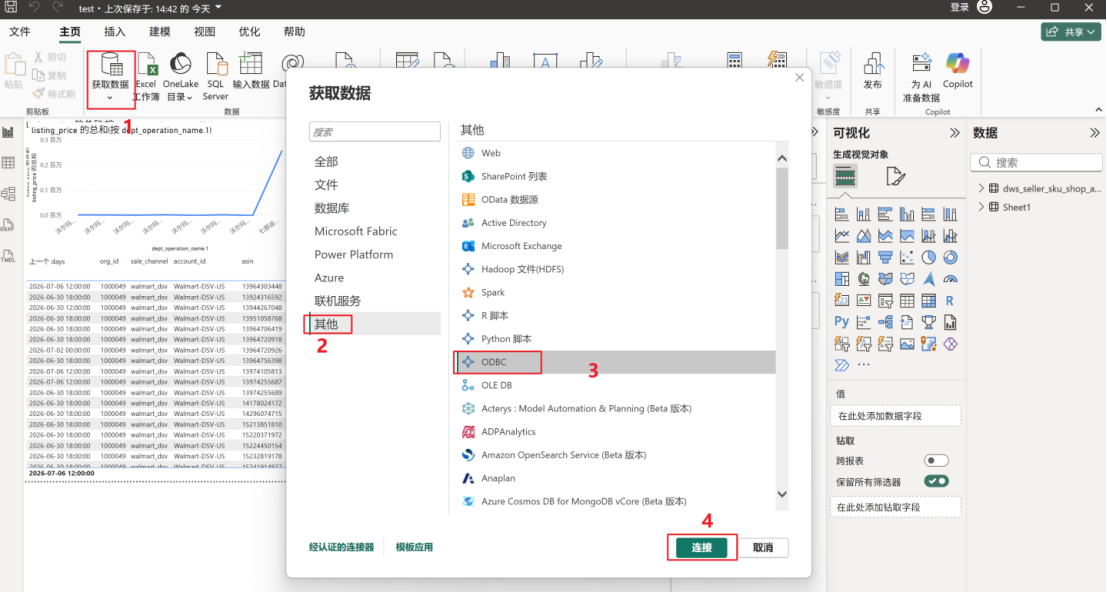1107x593 pixels.
Task: Expand the Sheet1 table
Action: 981,207
